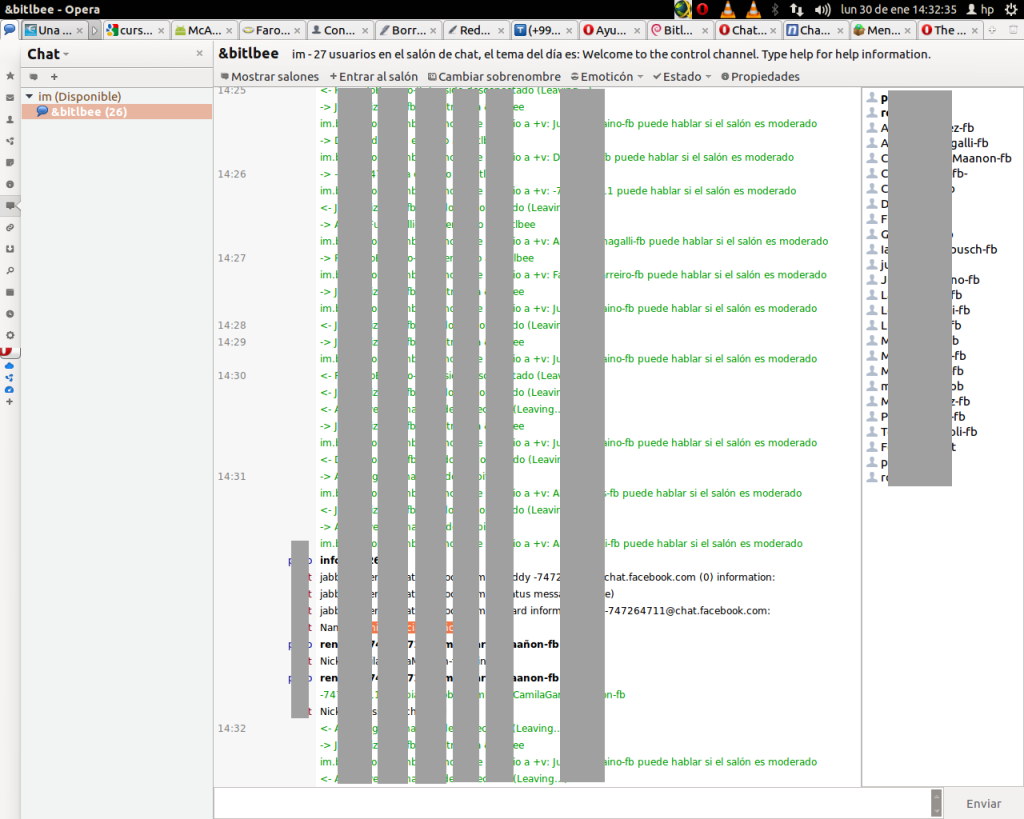Image resolution: width=1024 pixels, height=819 pixels.
Task: Expand the tab stack arrow after Una...
Action: point(95,30)
